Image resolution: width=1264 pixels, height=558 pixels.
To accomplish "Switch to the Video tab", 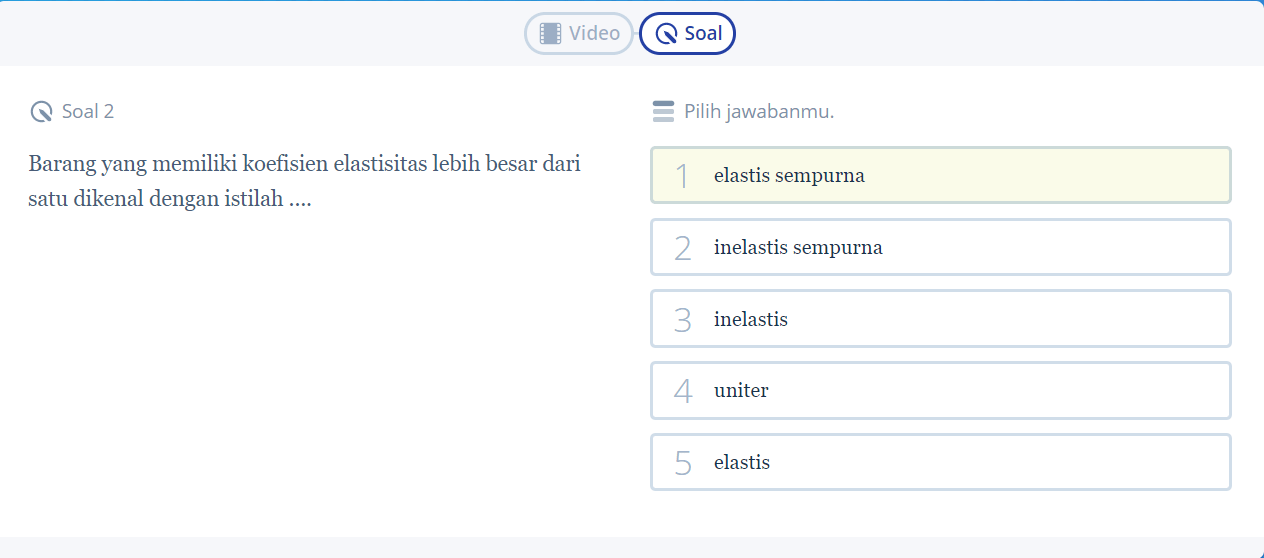I will click(580, 33).
